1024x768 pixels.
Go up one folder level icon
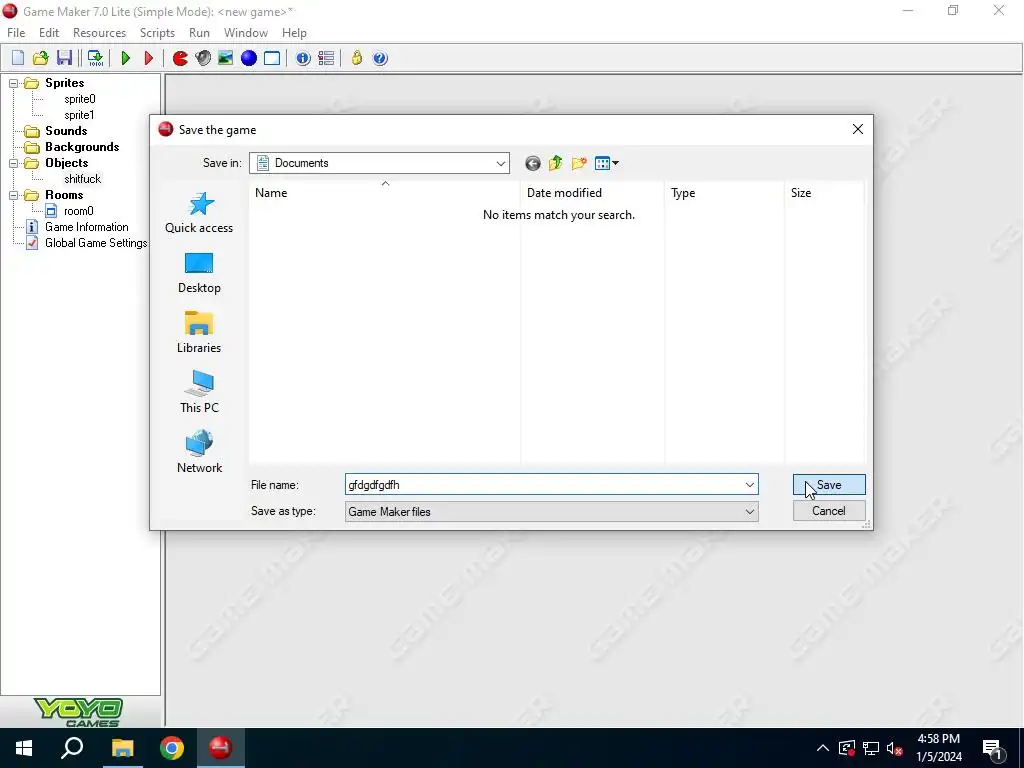click(556, 163)
